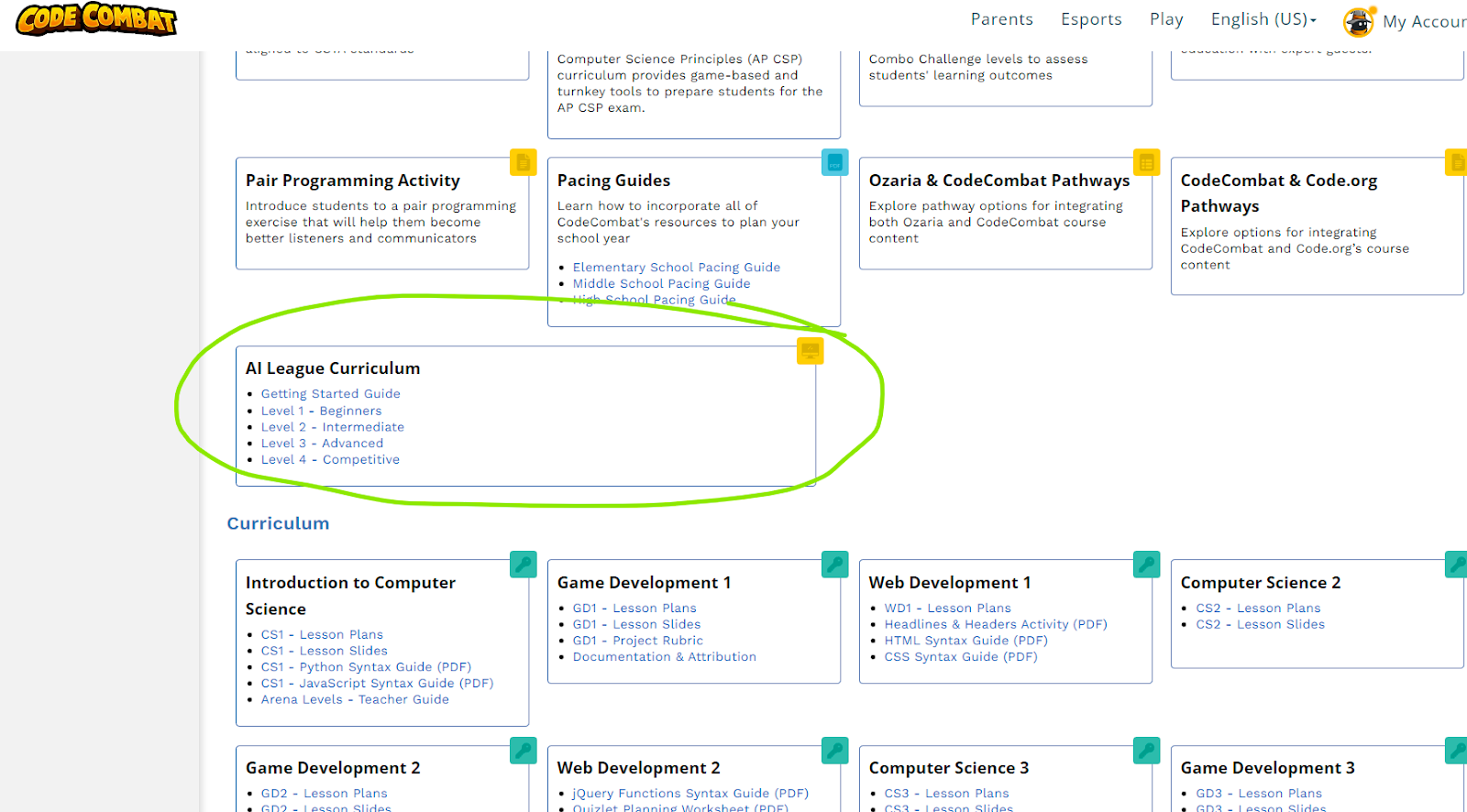Open the My Account menu
The image size is (1467, 812).
1424,21
